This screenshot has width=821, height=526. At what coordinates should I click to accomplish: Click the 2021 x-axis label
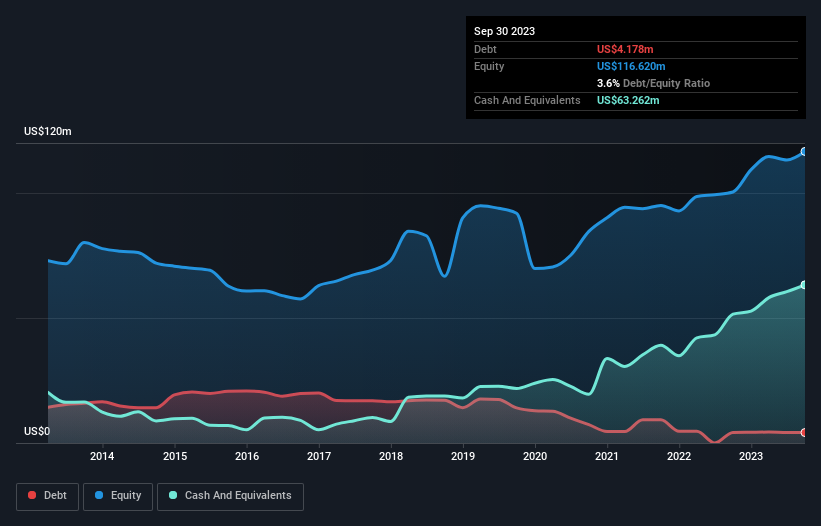607,456
